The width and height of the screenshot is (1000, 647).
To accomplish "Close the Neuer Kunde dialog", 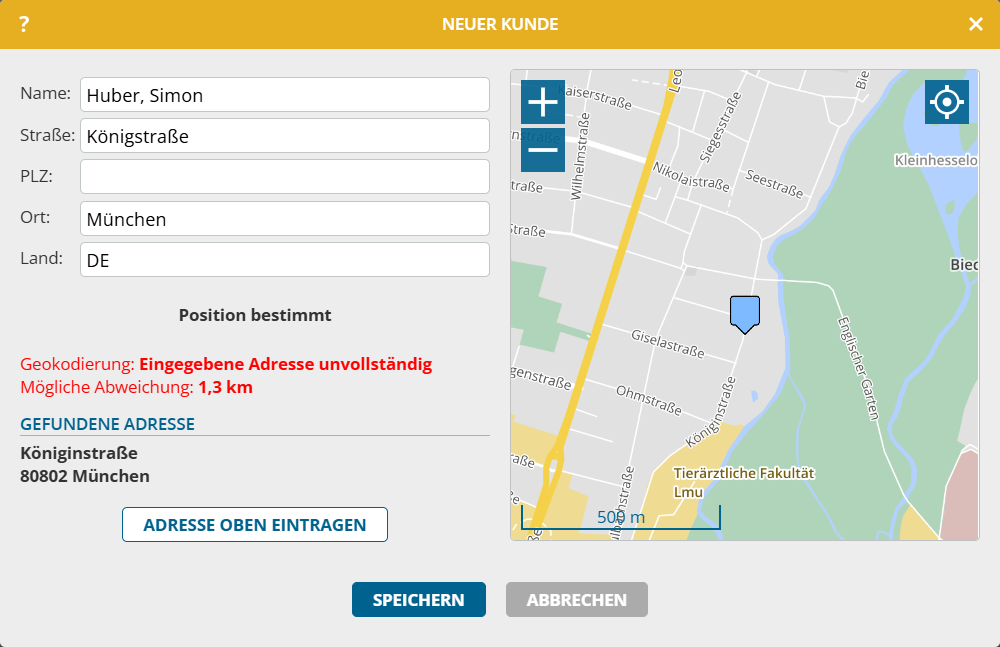I will pyautogui.click(x=975, y=24).
